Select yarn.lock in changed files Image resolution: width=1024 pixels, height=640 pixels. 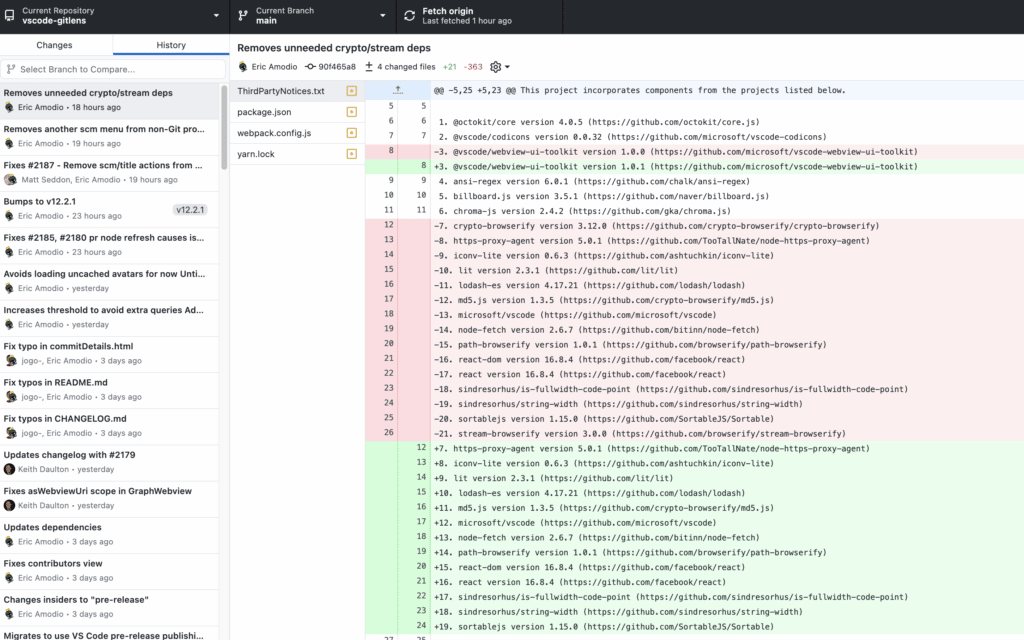pyautogui.click(x=297, y=153)
